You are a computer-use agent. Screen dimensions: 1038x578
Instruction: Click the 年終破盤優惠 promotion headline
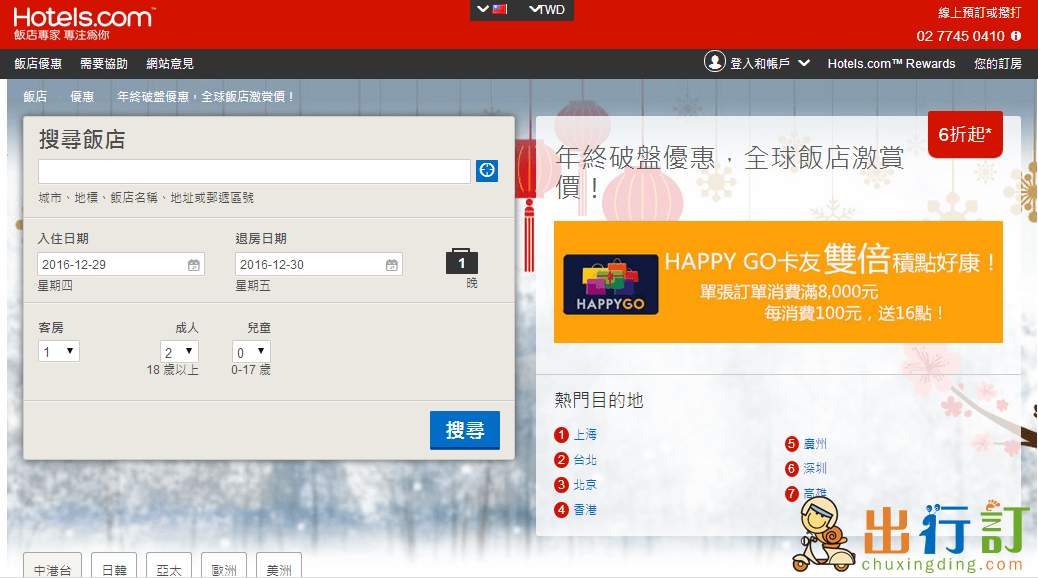pos(730,172)
